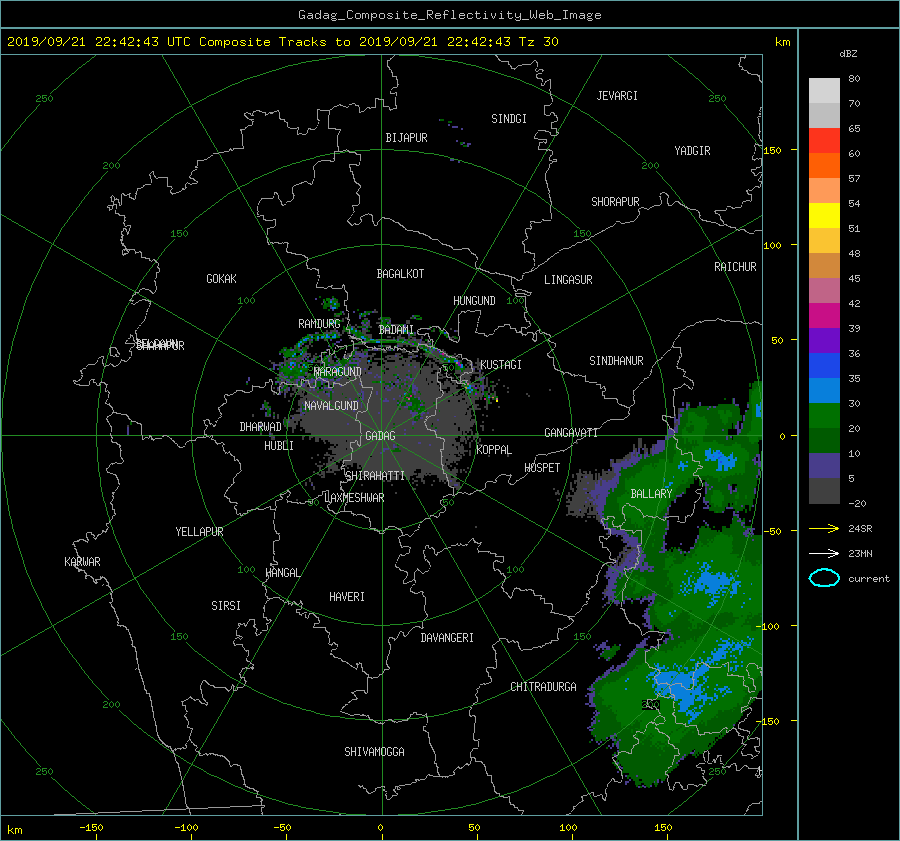900x841 pixels.
Task: Select the magenta 39-42 dBZ color swatch
Action: click(824, 315)
